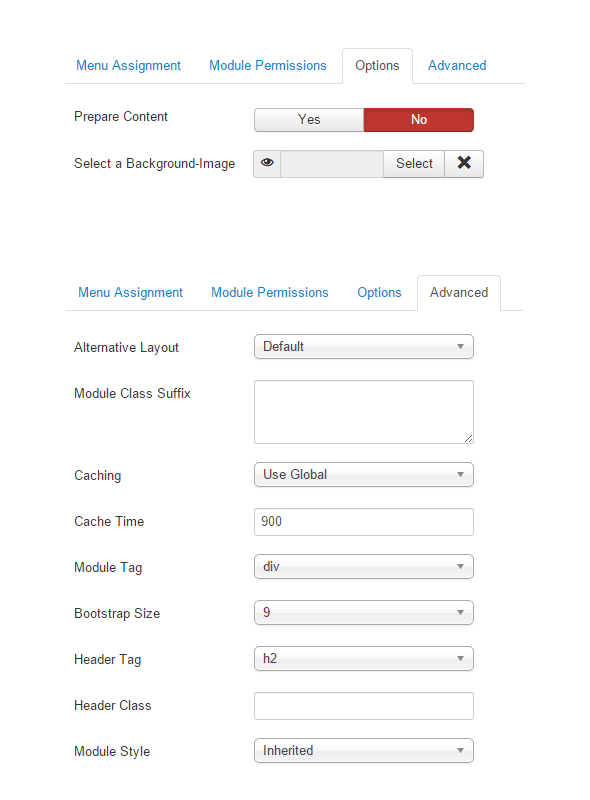Image resolution: width=590 pixels, height=800 pixels.
Task: Click the Bootstrap Size label
Action: tap(117, 614)
